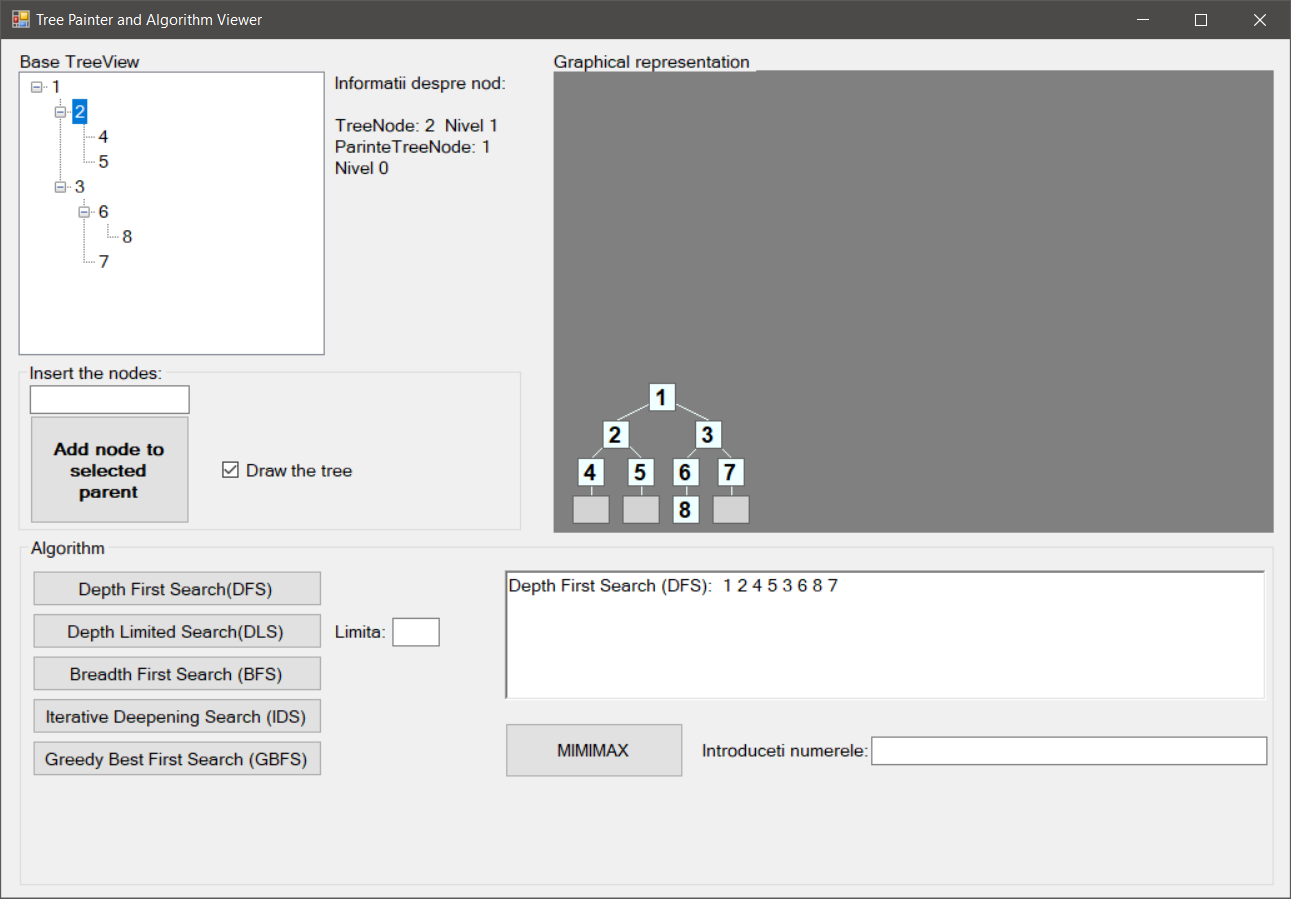This screenshot has width=1291, height=899.
Task: Collapse node 6 in the tree view
Action: (85, 212)
